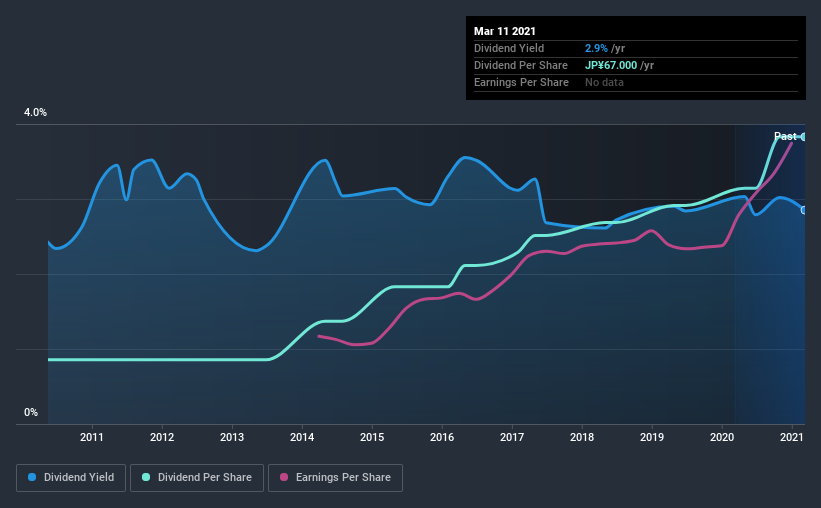
Task: Click the No data earnings value
Action: (x=604, y=82)
